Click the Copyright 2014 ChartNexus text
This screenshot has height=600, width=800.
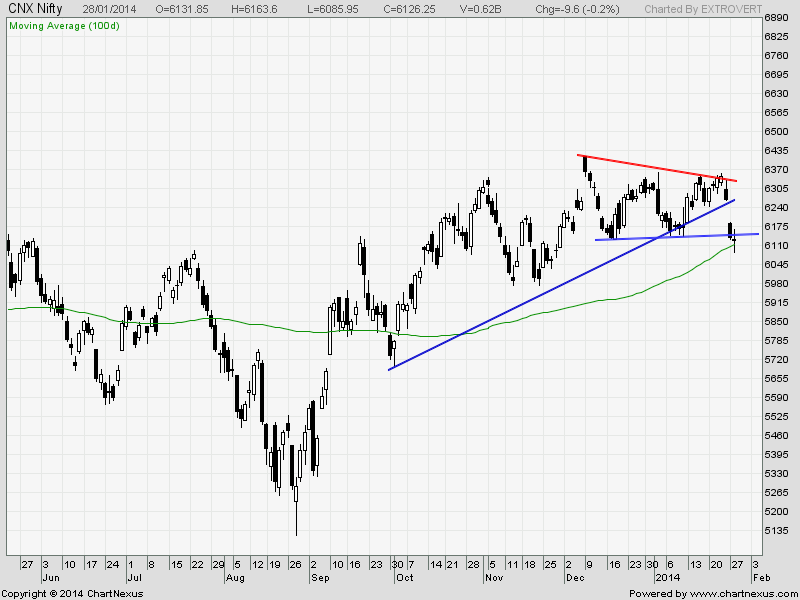point(72,593)
